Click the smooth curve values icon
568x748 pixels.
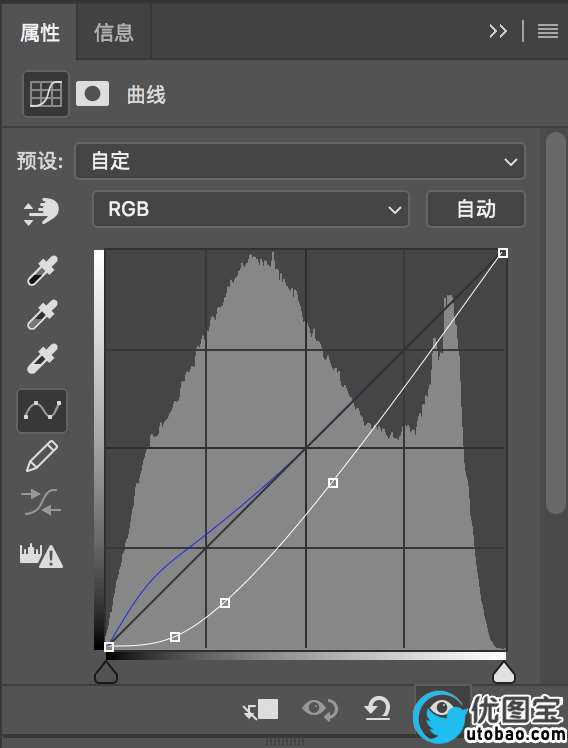click(42, 502)
